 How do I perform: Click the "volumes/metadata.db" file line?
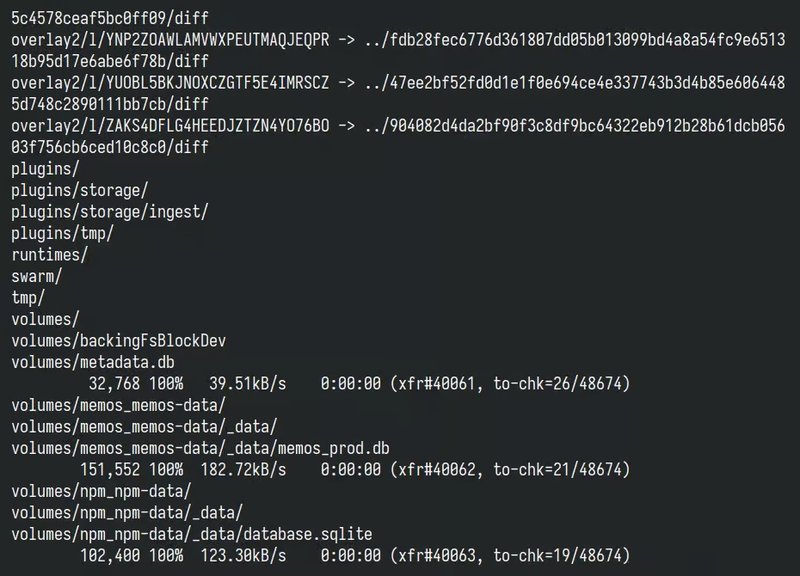94,362
